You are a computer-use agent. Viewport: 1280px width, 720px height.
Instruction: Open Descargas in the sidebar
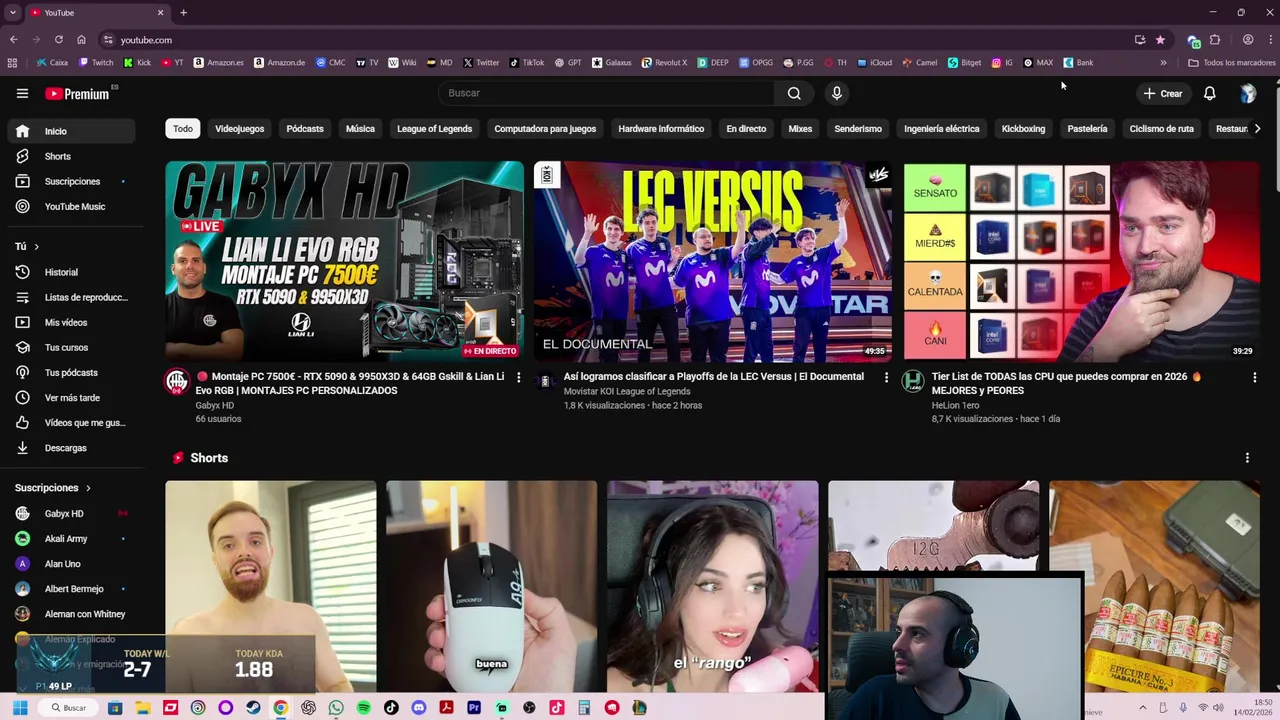click(71, 447)
